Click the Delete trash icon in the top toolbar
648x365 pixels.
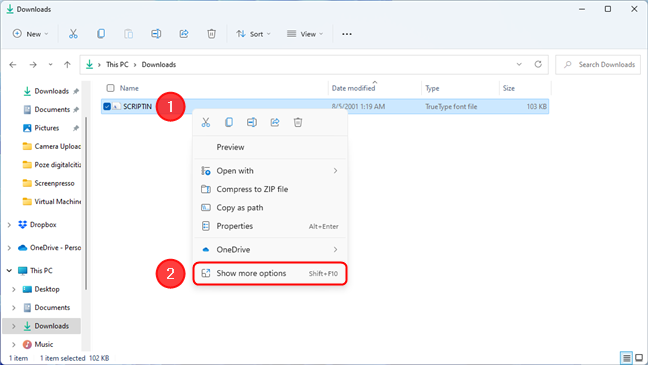pos(211,34)
